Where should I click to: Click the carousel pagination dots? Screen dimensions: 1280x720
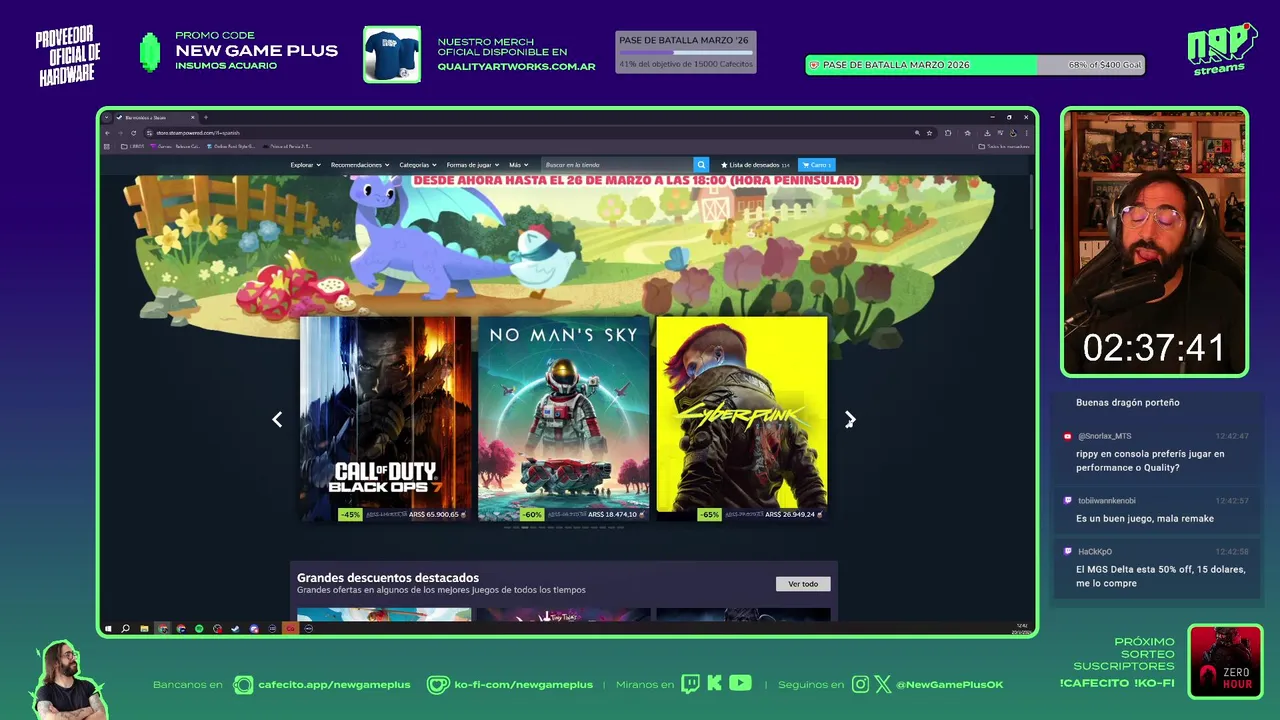point(564,527)
